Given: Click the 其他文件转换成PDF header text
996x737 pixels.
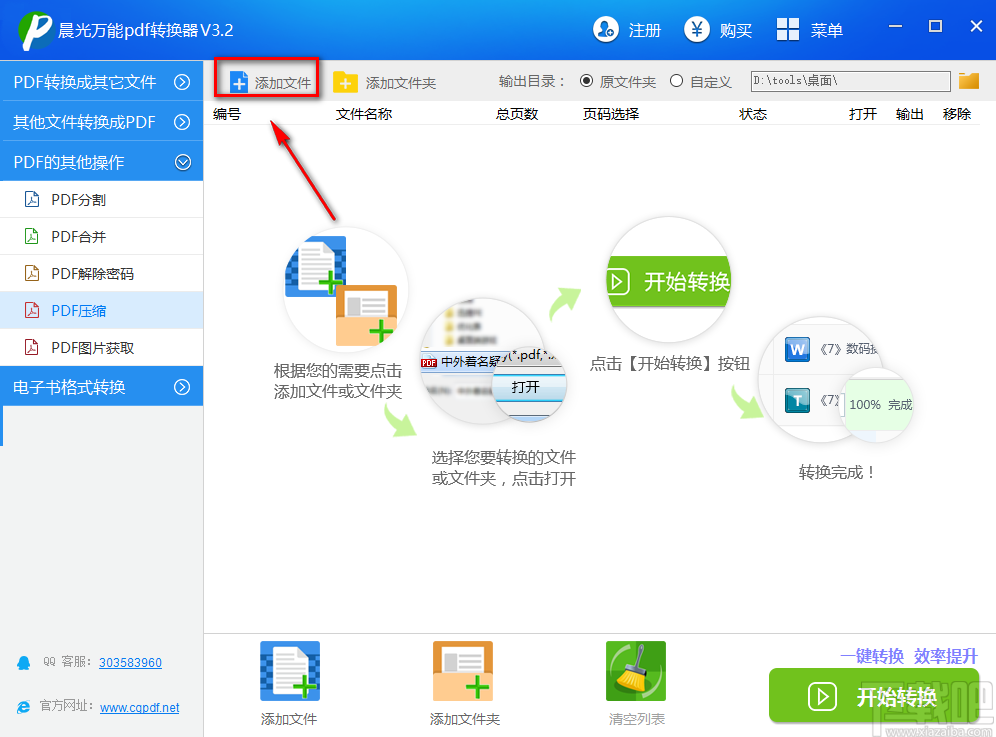Looking at the screenshot, I should pos(84,122).
